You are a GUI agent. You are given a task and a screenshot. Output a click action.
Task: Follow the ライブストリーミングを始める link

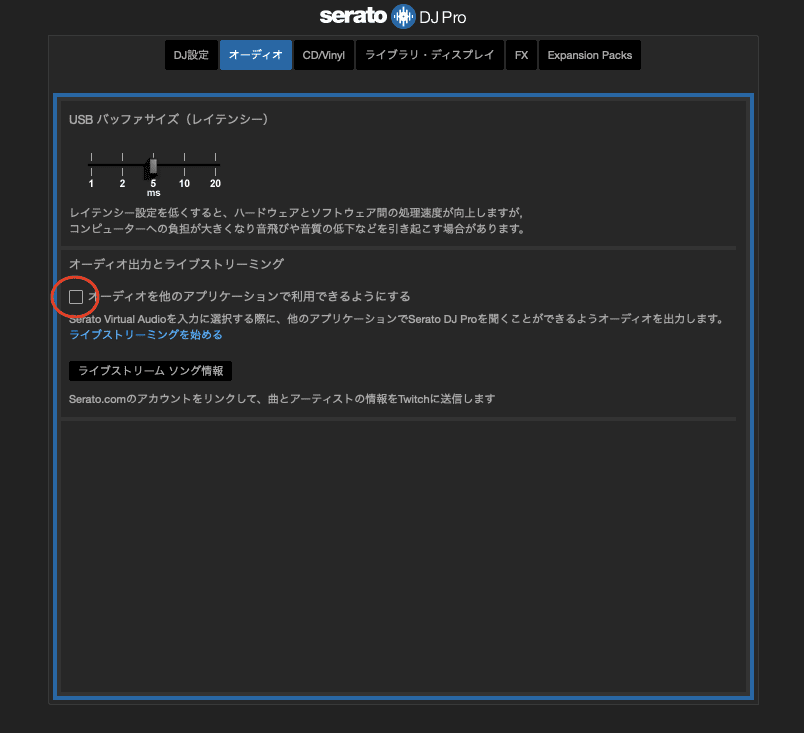(146, 335)
